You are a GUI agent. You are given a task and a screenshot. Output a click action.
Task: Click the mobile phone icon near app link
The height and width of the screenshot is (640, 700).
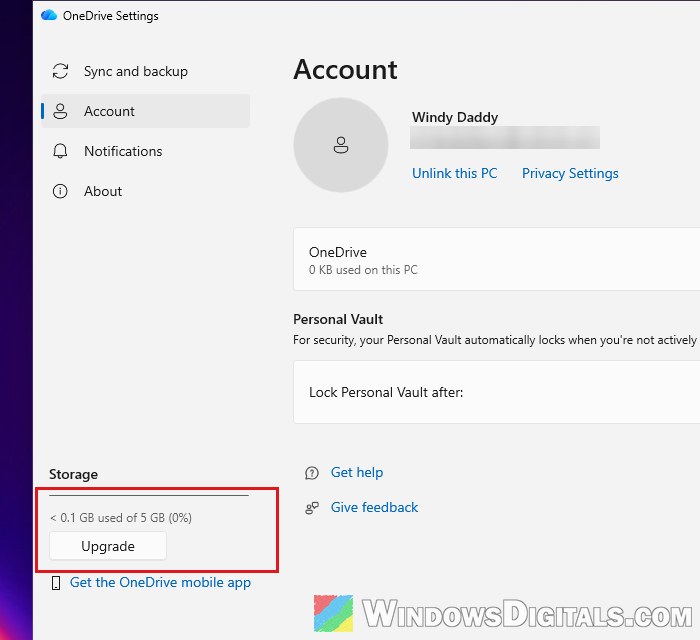coord(56,583)
